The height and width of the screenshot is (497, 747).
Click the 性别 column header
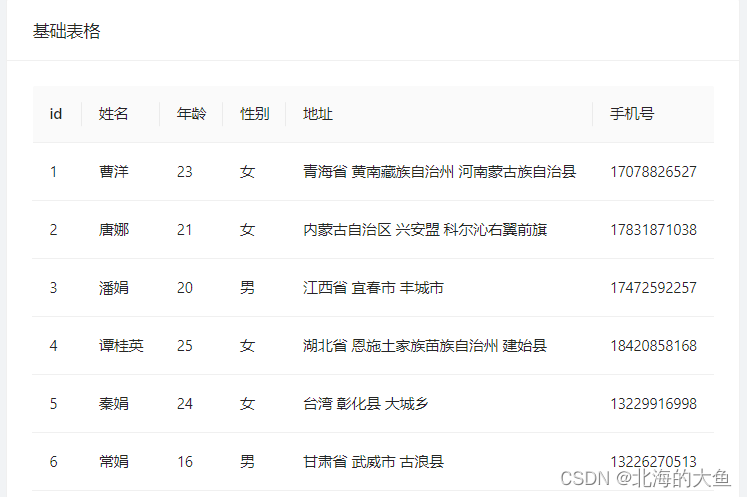pyautogui.click(x=254, y=114)
